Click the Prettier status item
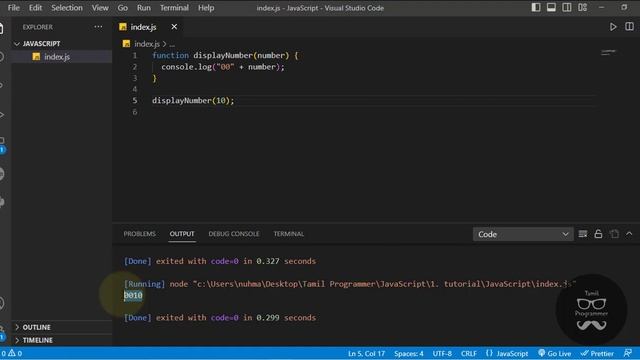 [597, 353]
